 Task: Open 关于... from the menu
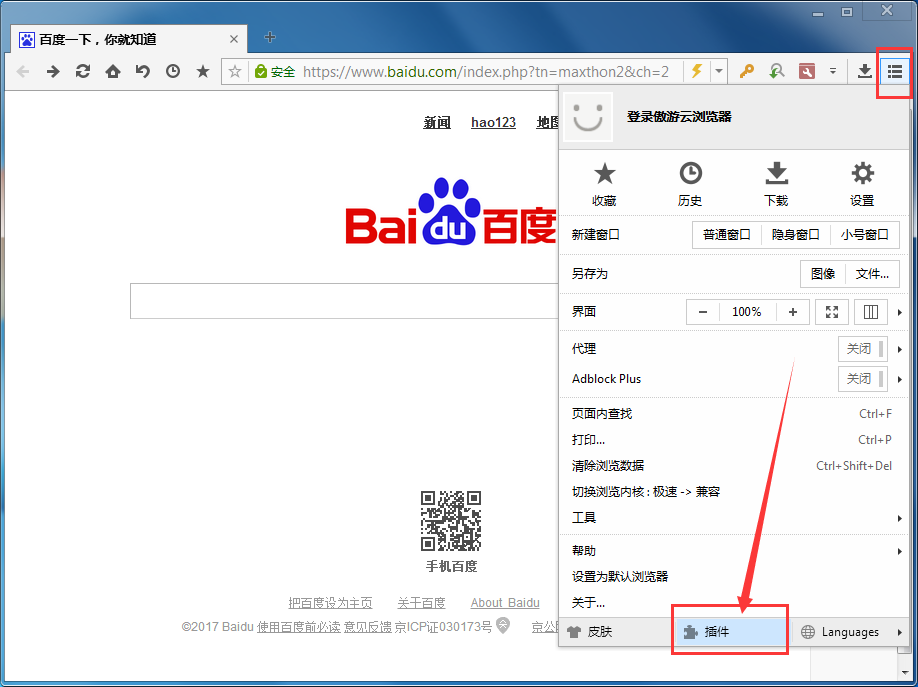(x=732, y=602)
